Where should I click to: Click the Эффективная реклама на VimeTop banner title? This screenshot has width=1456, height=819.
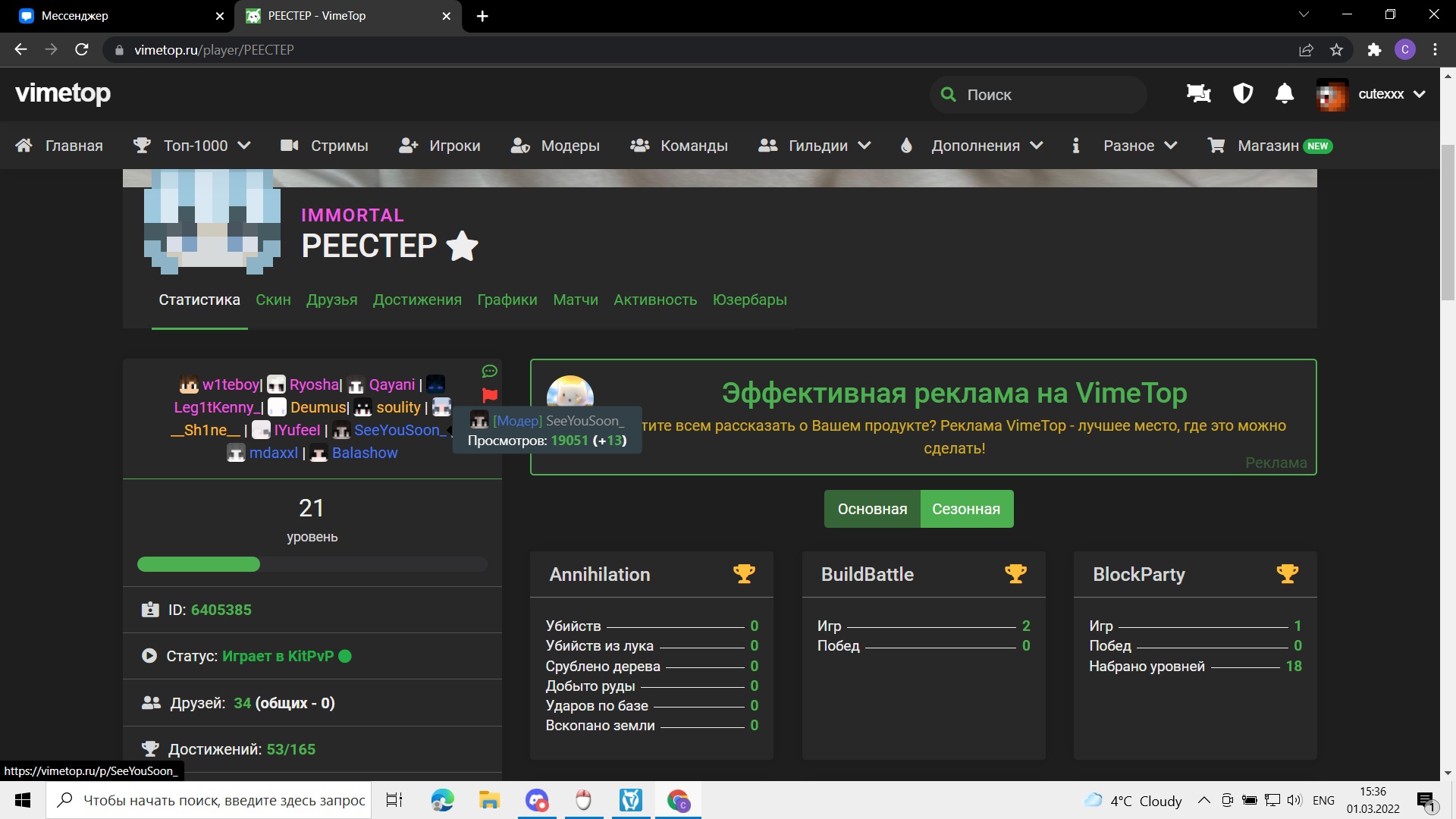pyautogui.click(x=954, y=393)
